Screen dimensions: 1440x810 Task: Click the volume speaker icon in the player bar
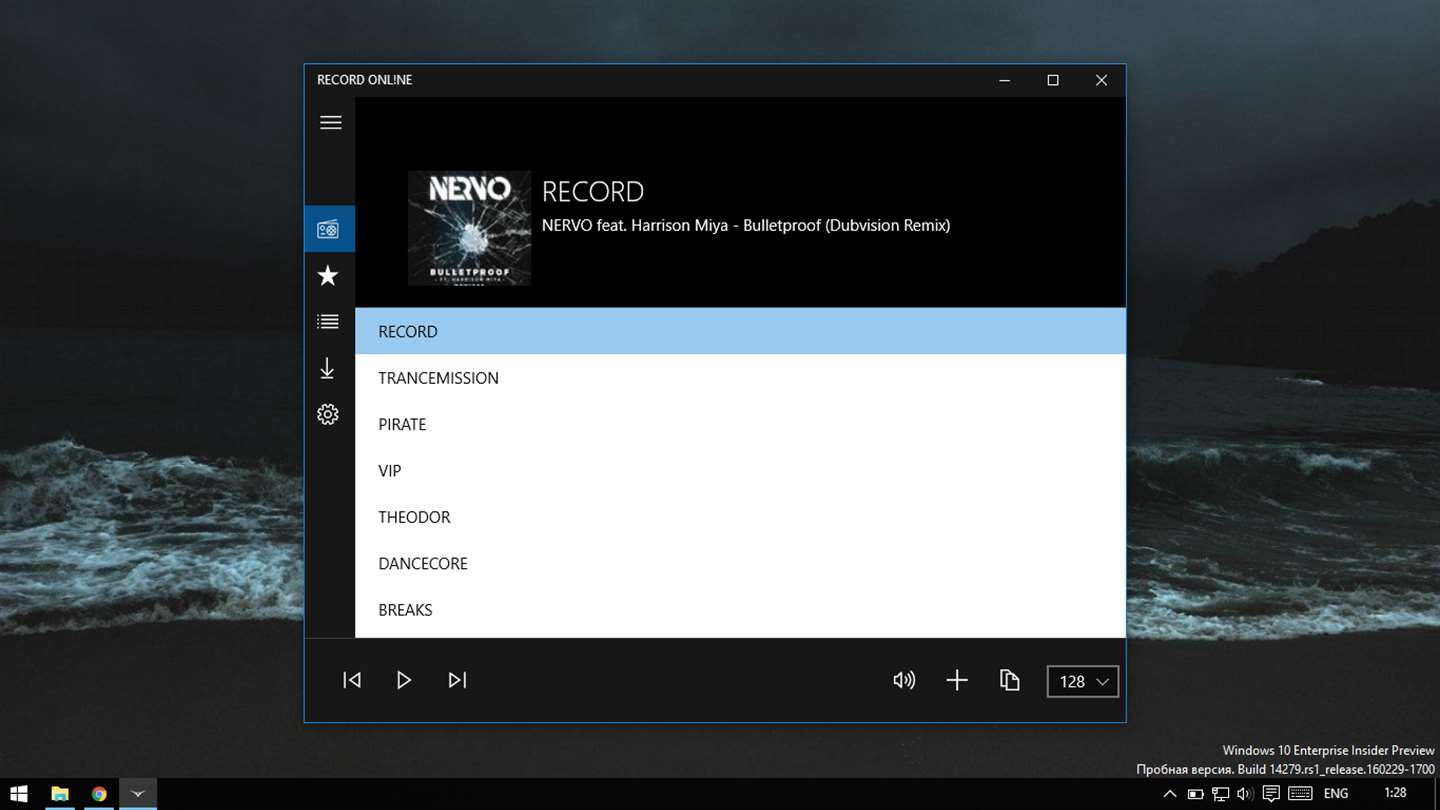904,680
